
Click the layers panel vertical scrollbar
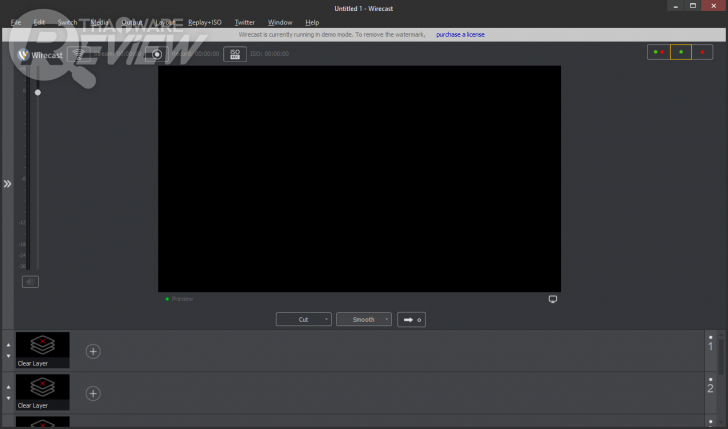pyautogui.click(x=721, y=357)
